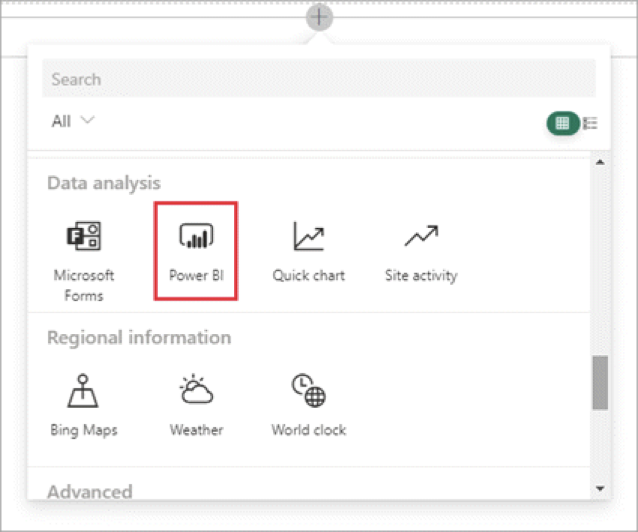Switch to list view toggle
The width and height of the screenshot is (638, 532).
coord(590,123)
